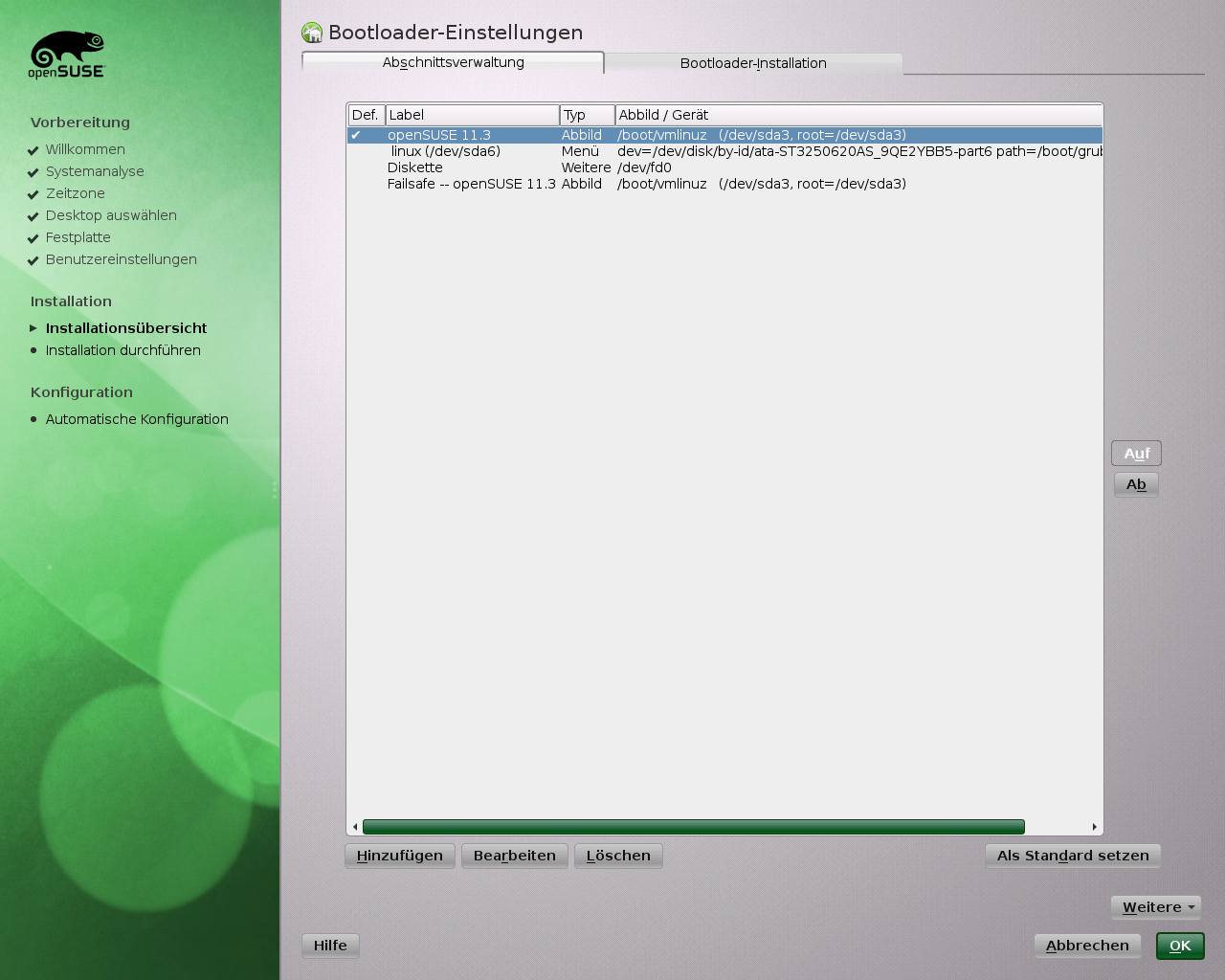Switch to the Abschnittsverwaltung tab

453,62
